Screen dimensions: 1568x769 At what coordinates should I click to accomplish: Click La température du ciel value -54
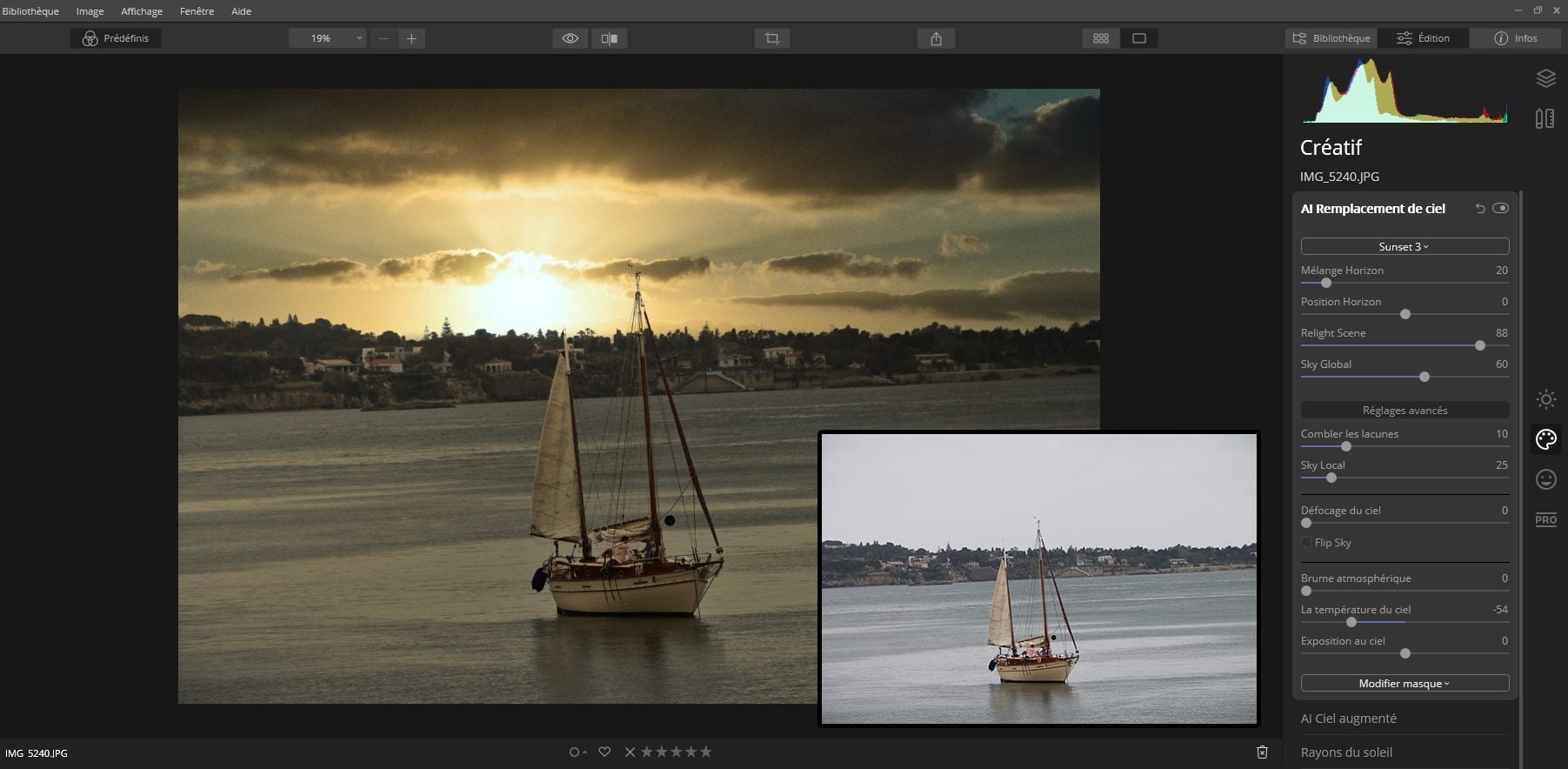pyautogui.click(x=1500, y=610)
